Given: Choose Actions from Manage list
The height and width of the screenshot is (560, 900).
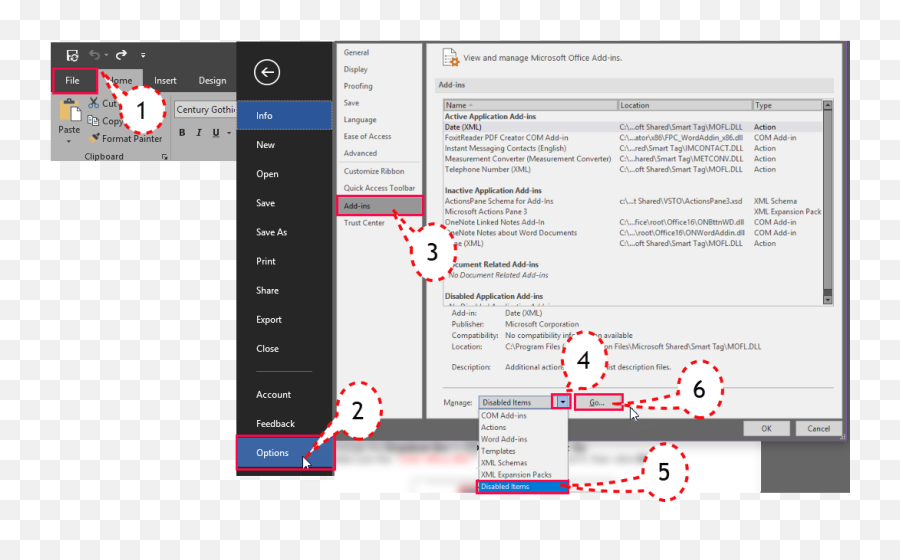Looking at the screenshot, I should [x=523, y=427].
